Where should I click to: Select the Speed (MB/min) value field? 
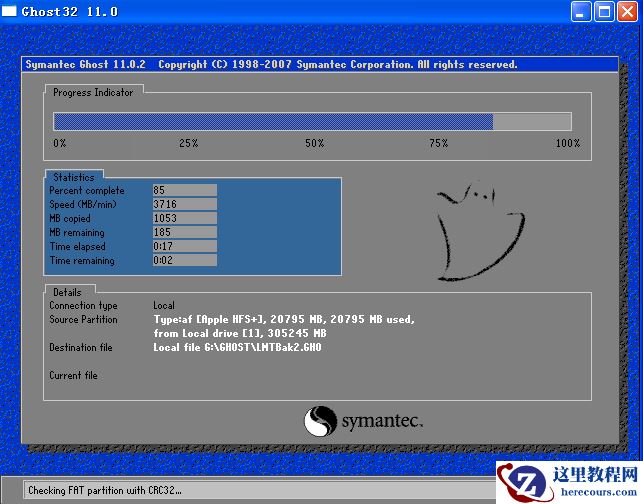183,204
